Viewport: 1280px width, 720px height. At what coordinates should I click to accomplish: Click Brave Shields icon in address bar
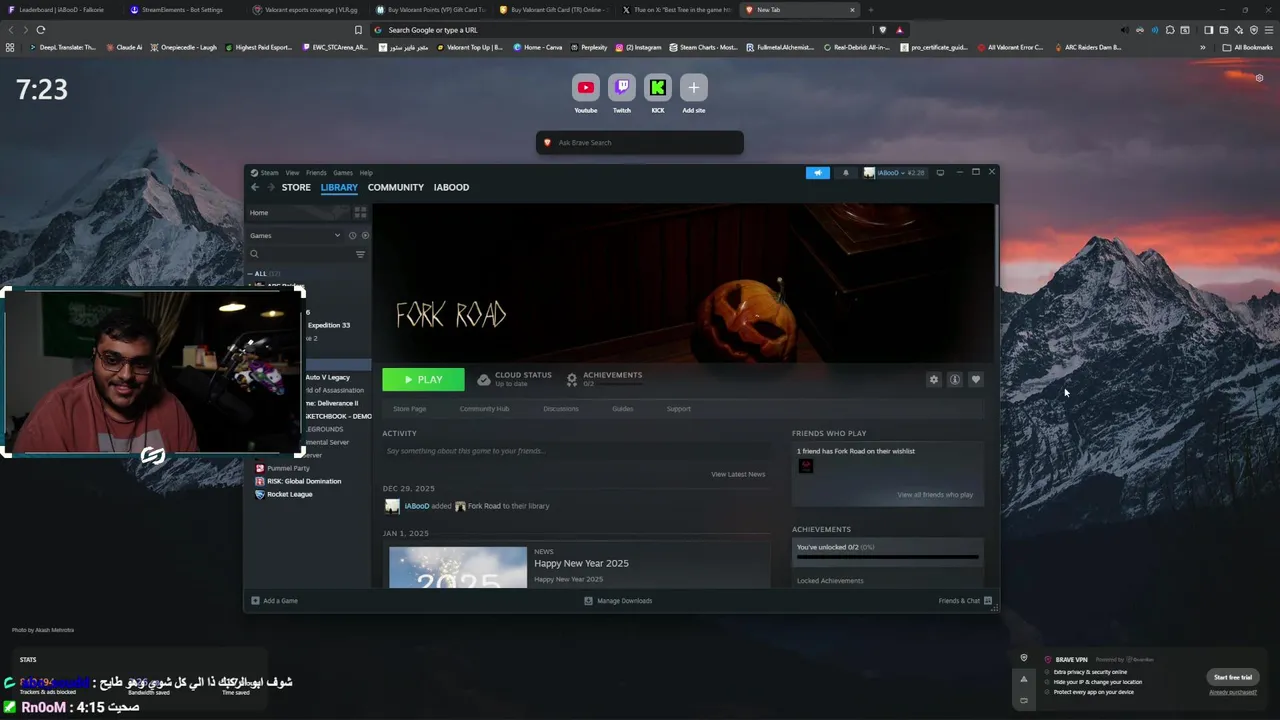point(882,30)
